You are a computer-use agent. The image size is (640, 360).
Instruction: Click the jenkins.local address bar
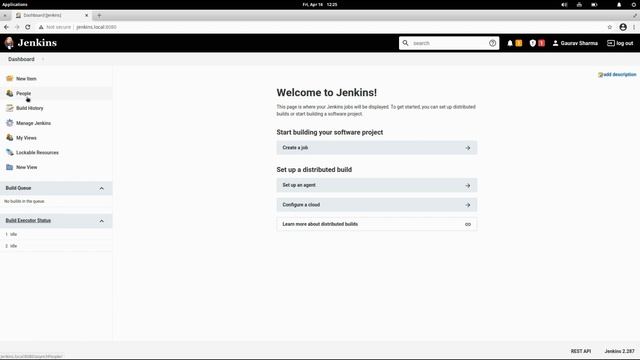click(x=96, y=27)
